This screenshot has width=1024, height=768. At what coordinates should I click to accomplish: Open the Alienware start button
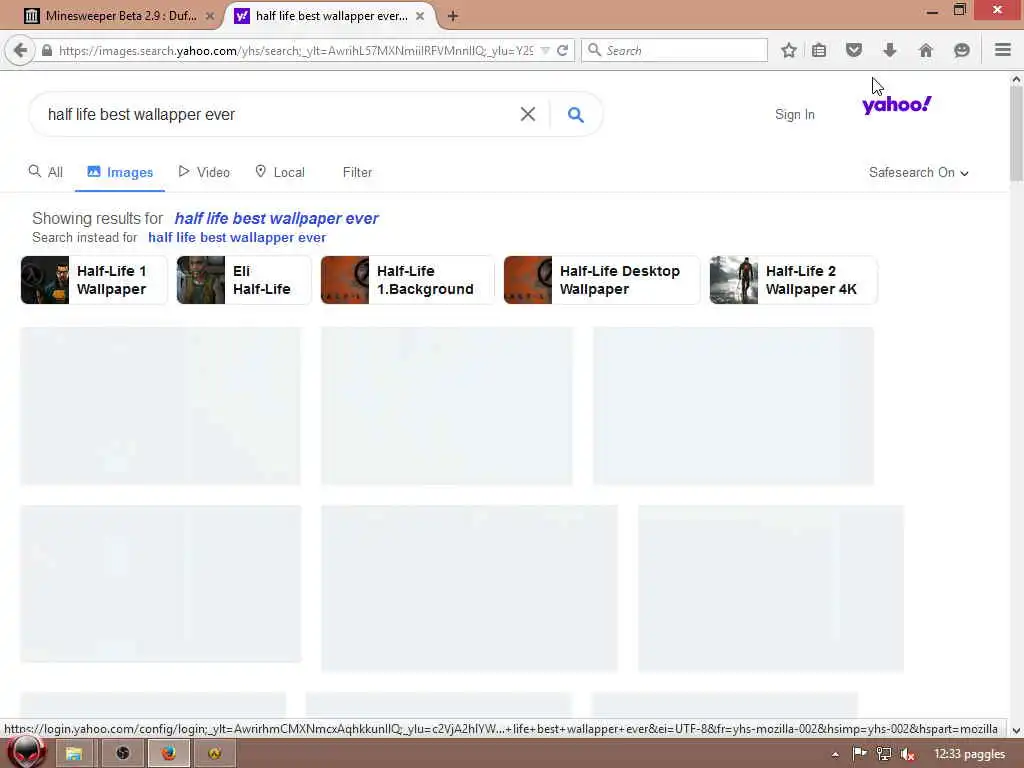click(x=26, y=753)
